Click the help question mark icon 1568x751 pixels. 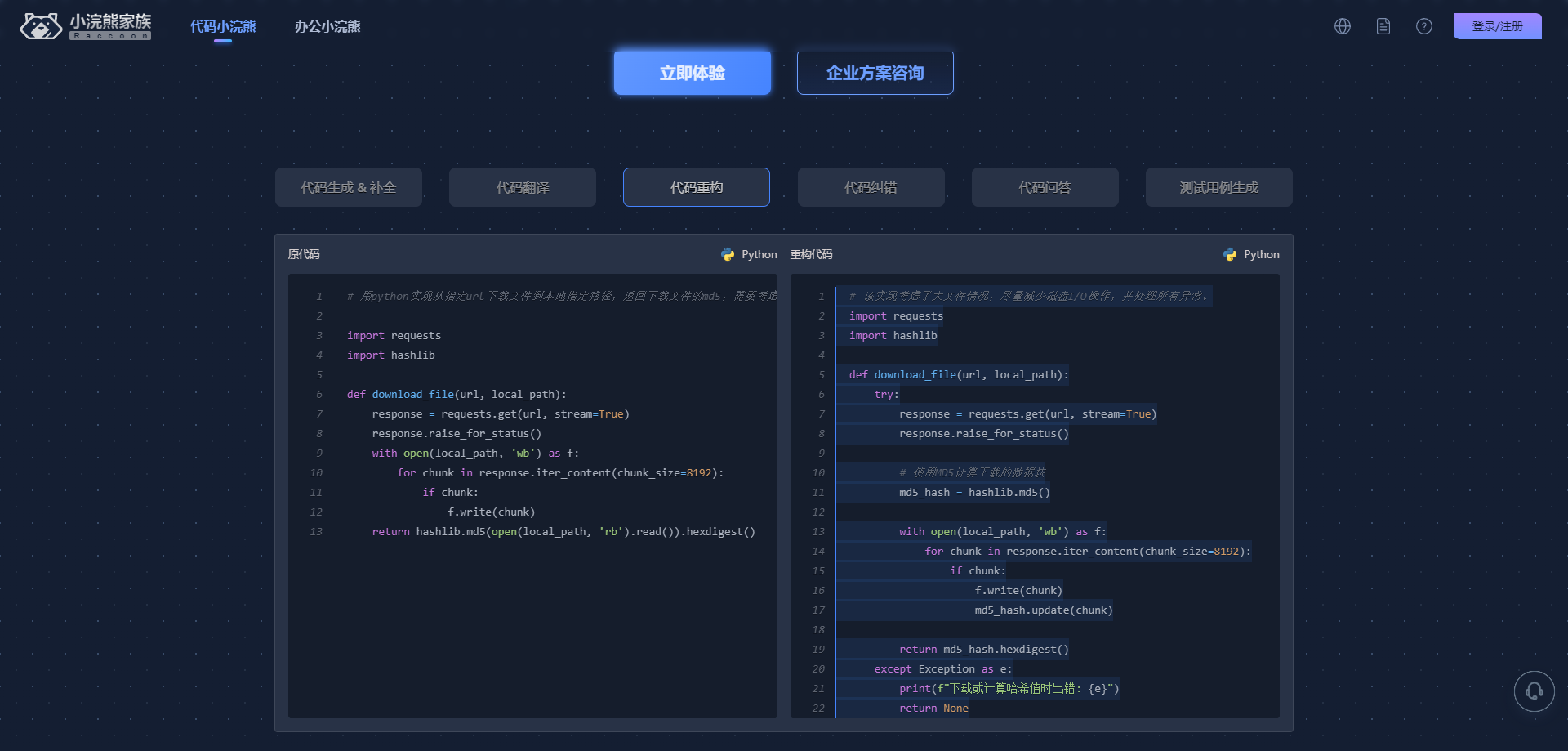(x=1424, y=26)
